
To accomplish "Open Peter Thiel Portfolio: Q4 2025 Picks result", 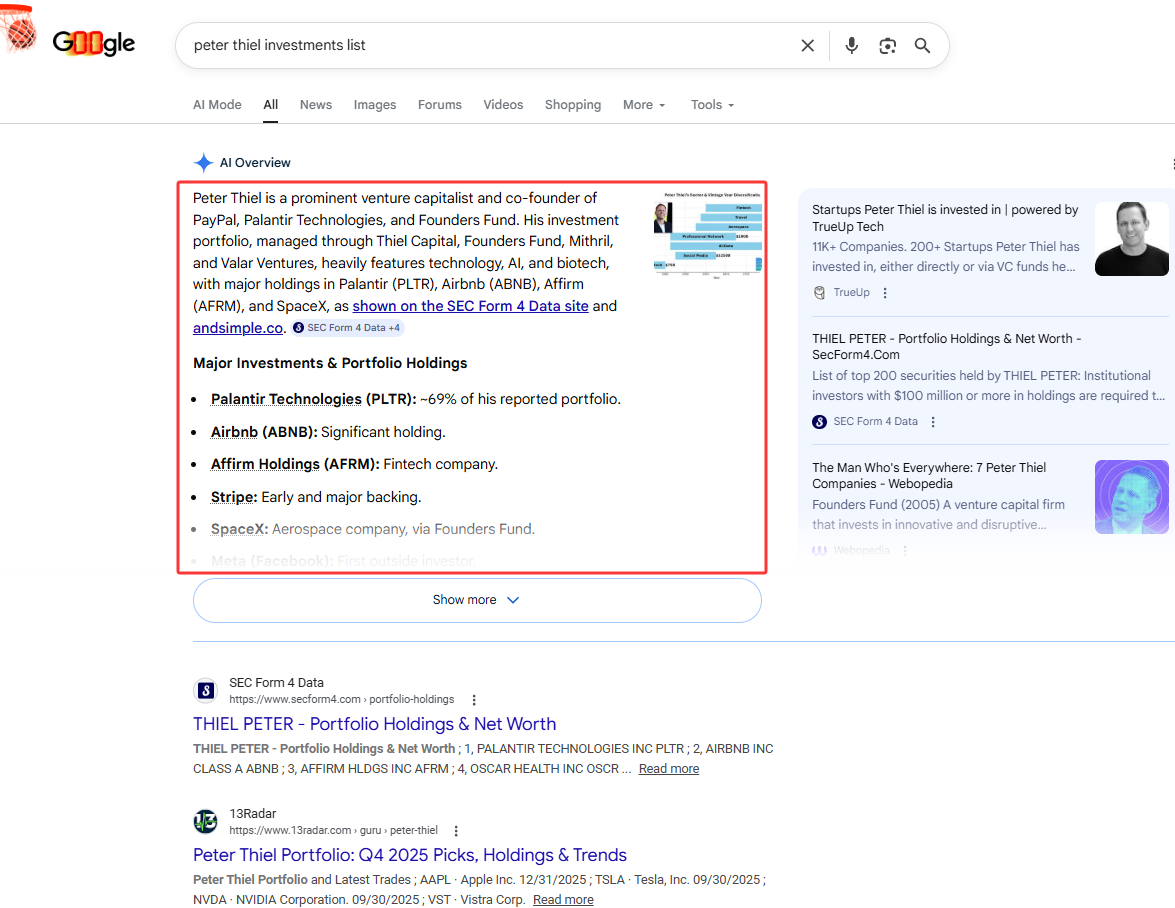I will point(410,855).
